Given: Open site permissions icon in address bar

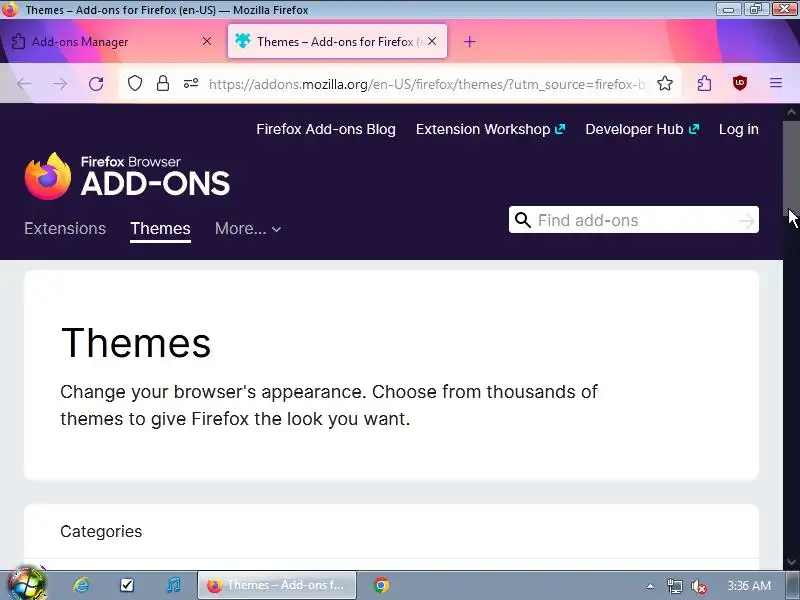Looking at the screenshot, I should (191, 83).
